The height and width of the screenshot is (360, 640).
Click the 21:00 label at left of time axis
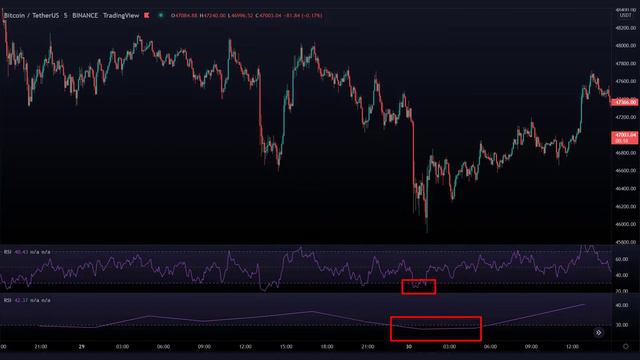click(x=41, y=347)
